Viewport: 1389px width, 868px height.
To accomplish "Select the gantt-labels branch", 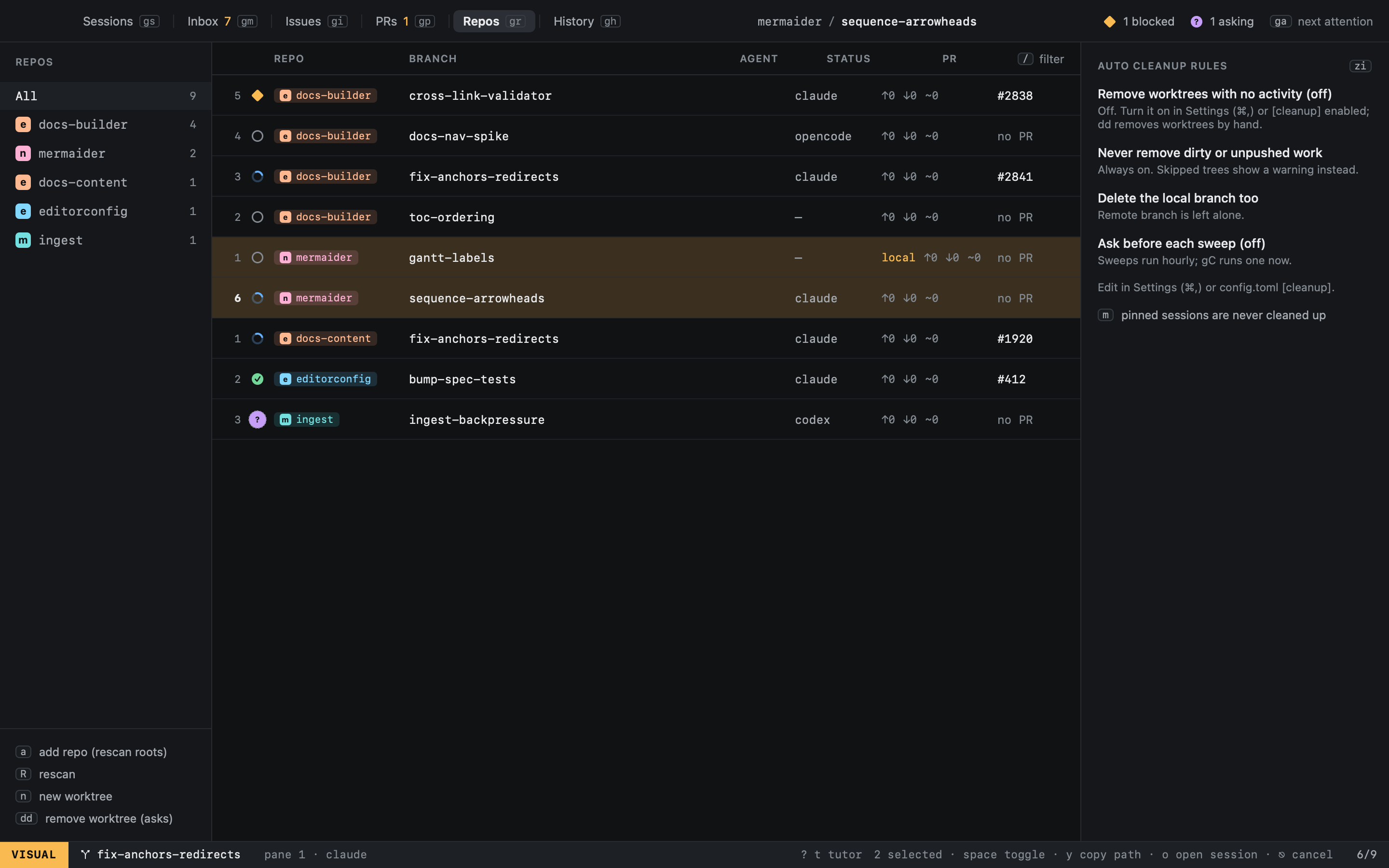I will point(451,258).
